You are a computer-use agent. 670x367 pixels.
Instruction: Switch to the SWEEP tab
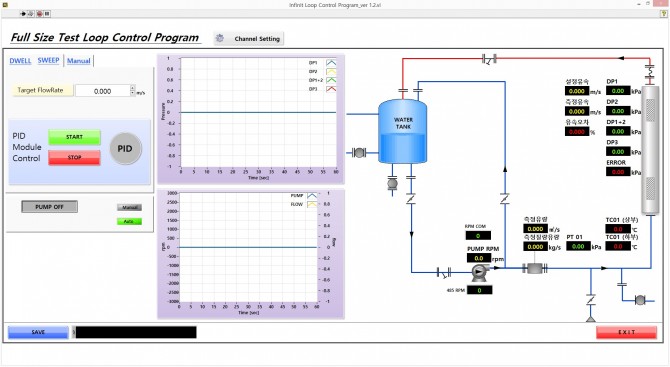[48, 60]
